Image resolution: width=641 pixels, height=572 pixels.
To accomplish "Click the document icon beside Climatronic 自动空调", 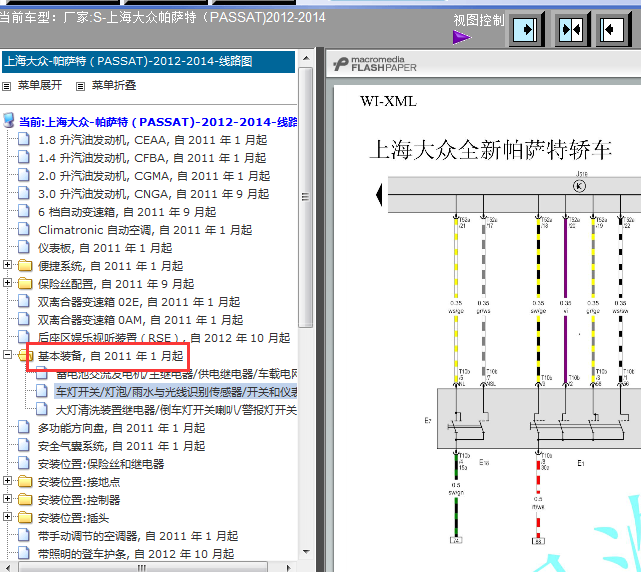I will click(x=24, y=229).
